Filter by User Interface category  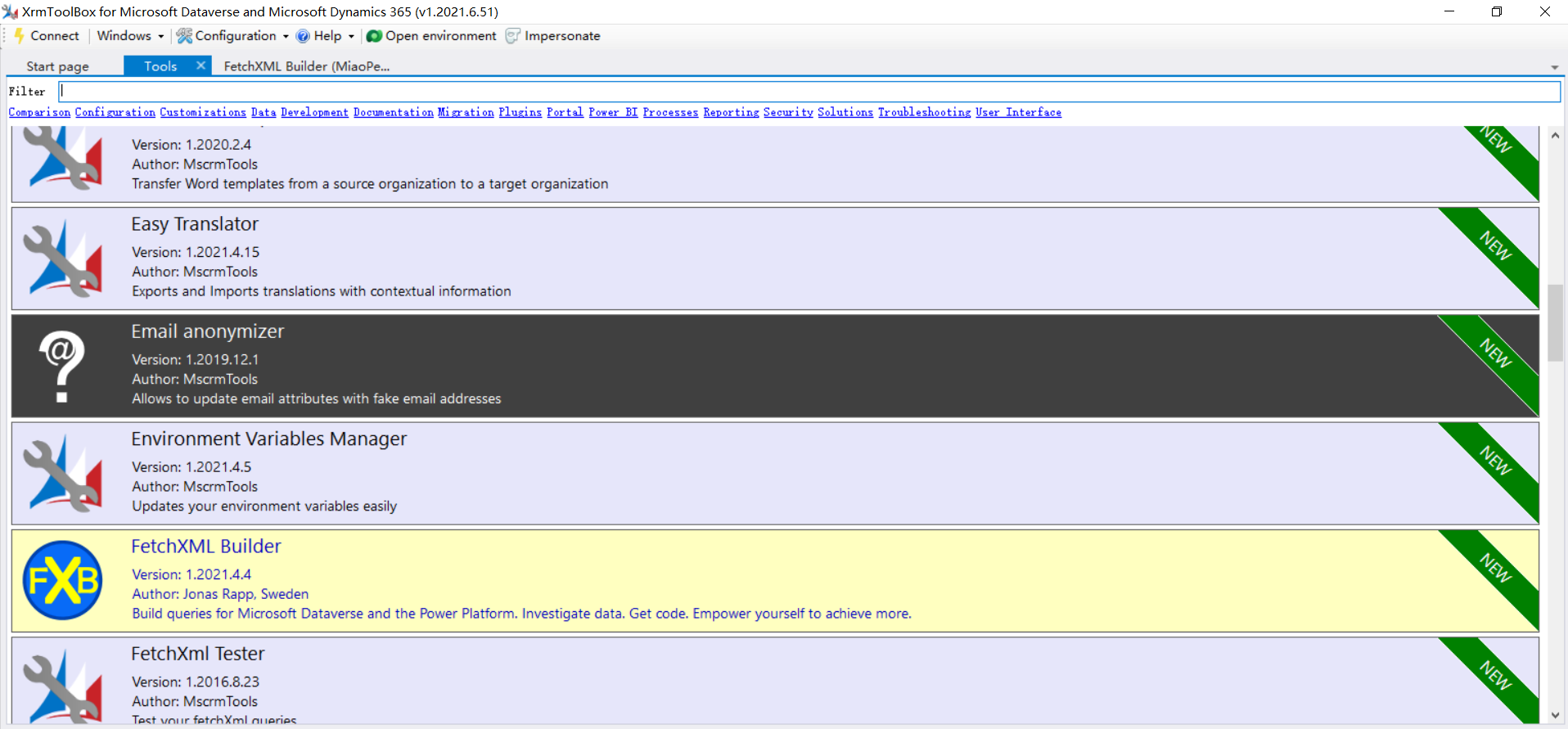coord(1018,112)
